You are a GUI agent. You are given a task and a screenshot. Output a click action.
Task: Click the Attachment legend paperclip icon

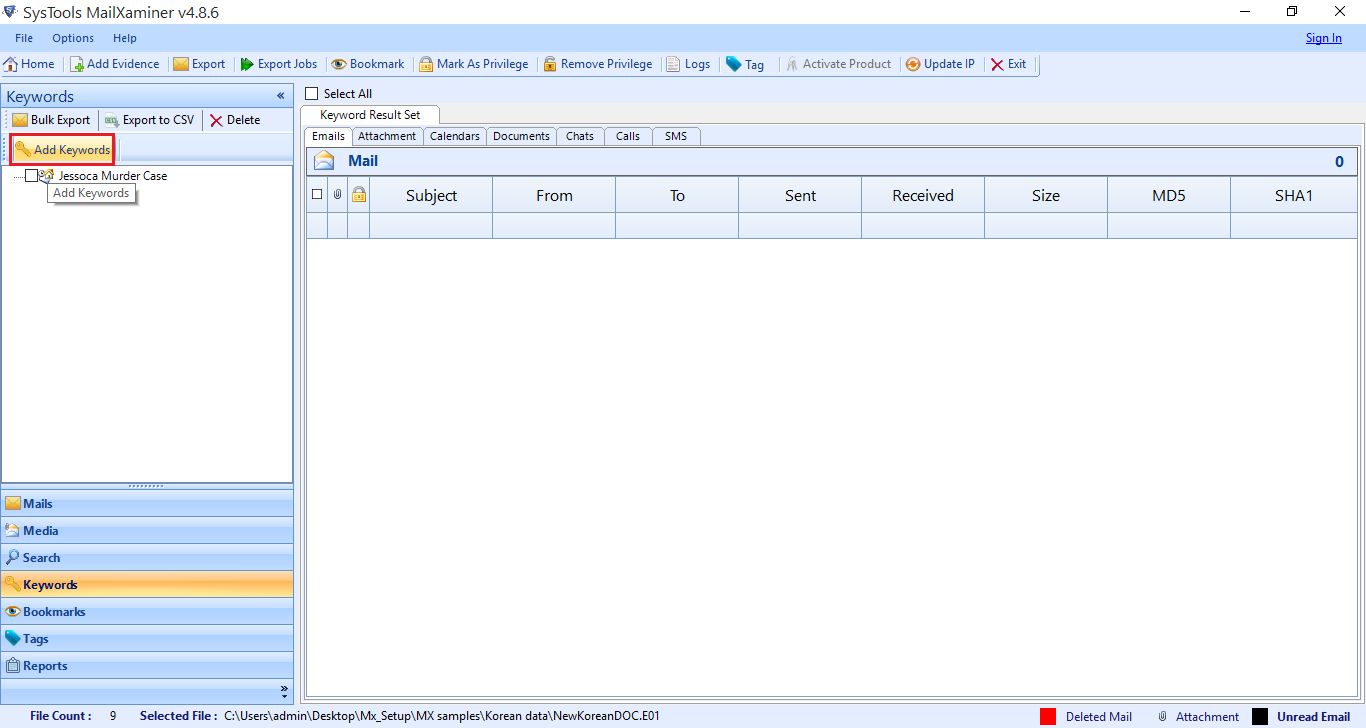tap(1163, 716)
